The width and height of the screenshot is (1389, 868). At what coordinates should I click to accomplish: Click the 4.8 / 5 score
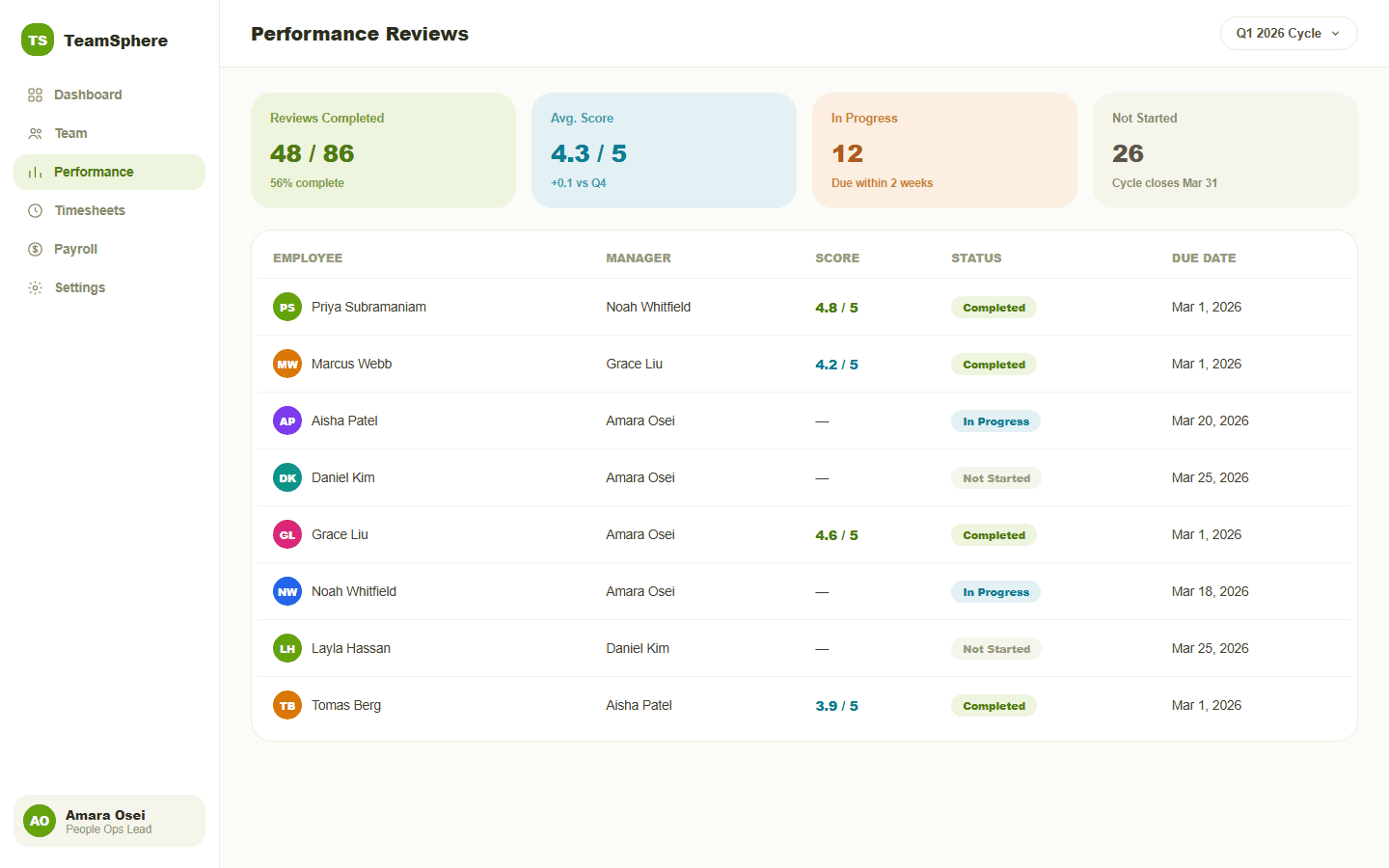pyautogui.click(x=836, y=308)
